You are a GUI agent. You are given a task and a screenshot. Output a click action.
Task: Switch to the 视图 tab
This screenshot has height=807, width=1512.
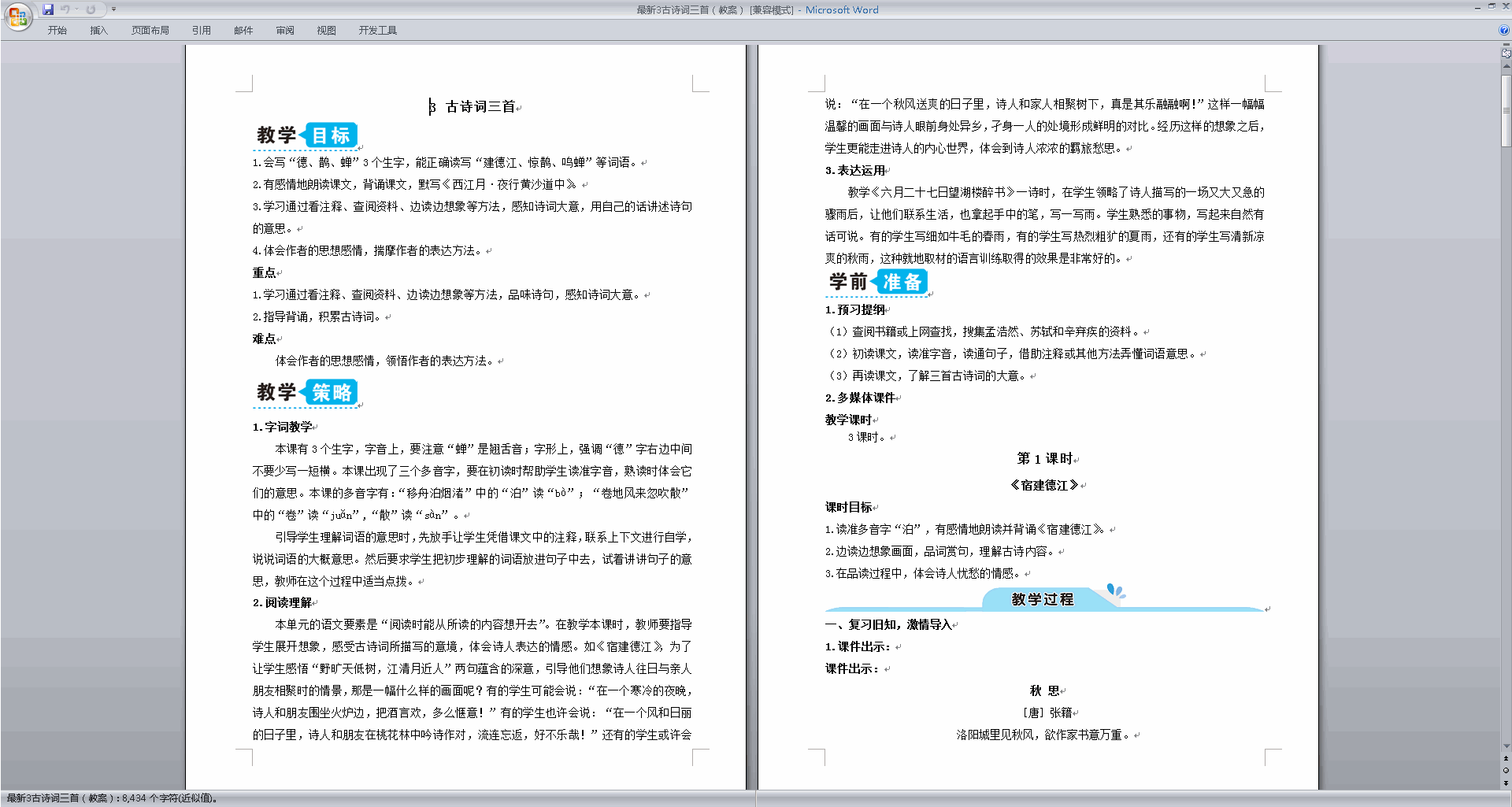pyautogui.click(x=327, y=31)
